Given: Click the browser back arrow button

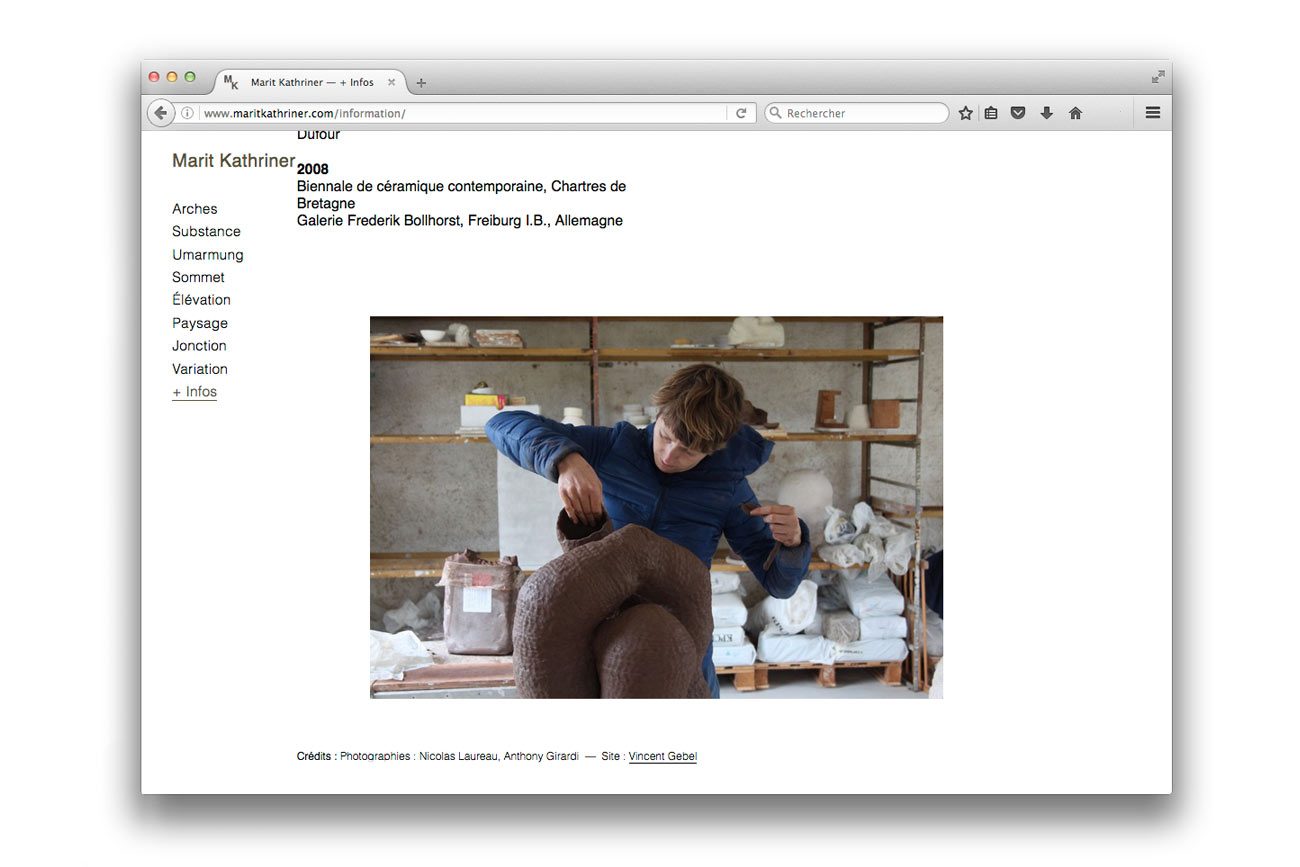Looking at the screenshot, I should pos(161,113).
